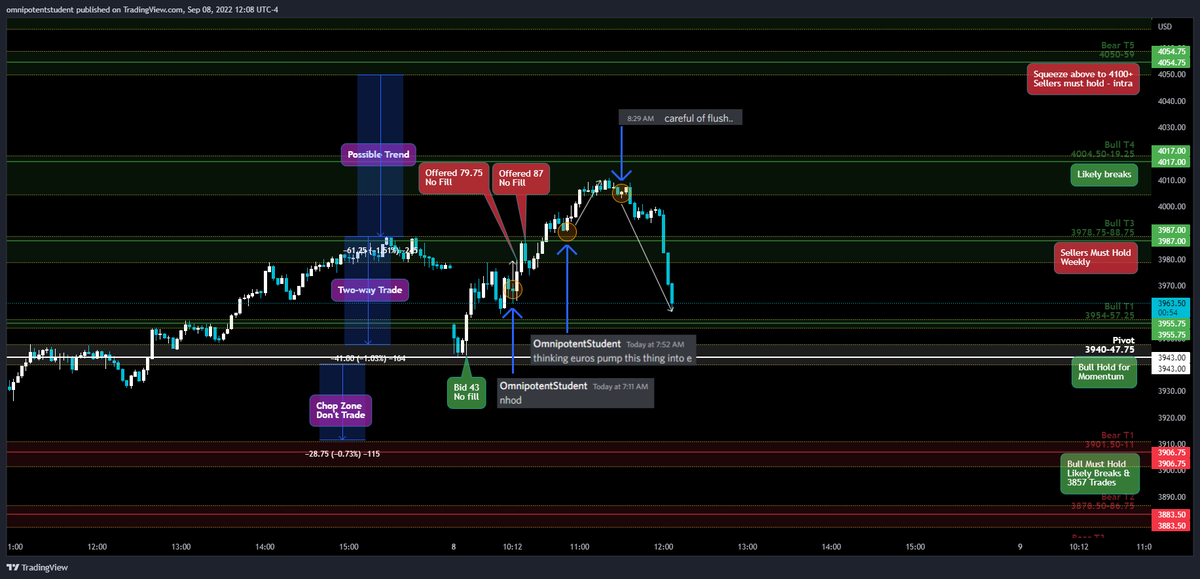Viewport: 1200px width, 579px height.
Task: Click the "Bear T5 4050-59" level text
Action: tap(1116, 50)
